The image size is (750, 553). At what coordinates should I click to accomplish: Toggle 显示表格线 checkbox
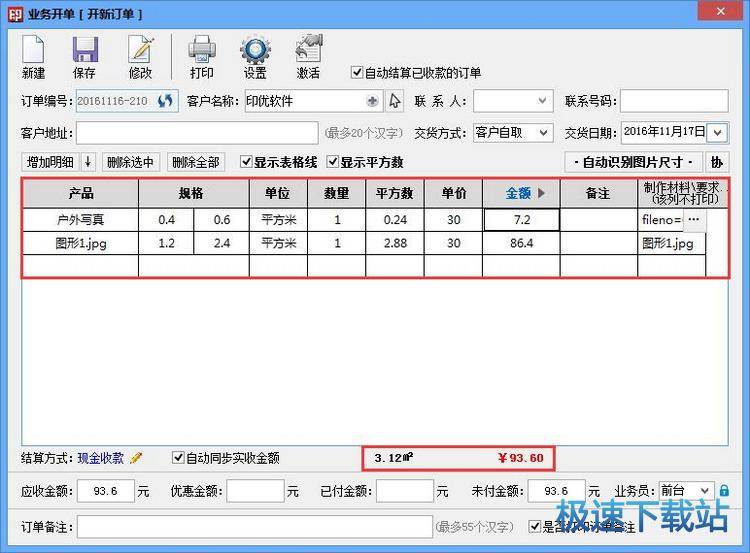(x=246, y=162)
